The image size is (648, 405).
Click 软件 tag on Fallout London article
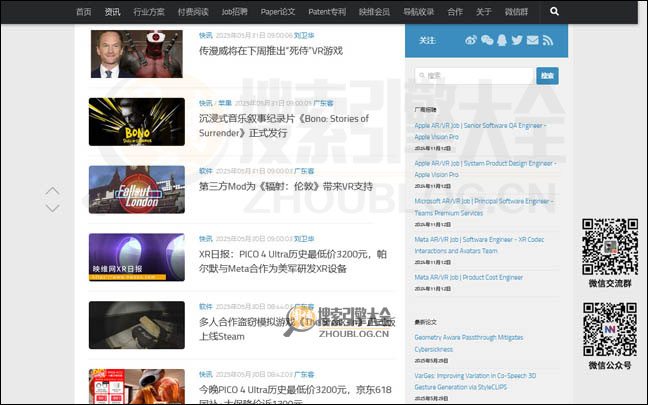205,171
